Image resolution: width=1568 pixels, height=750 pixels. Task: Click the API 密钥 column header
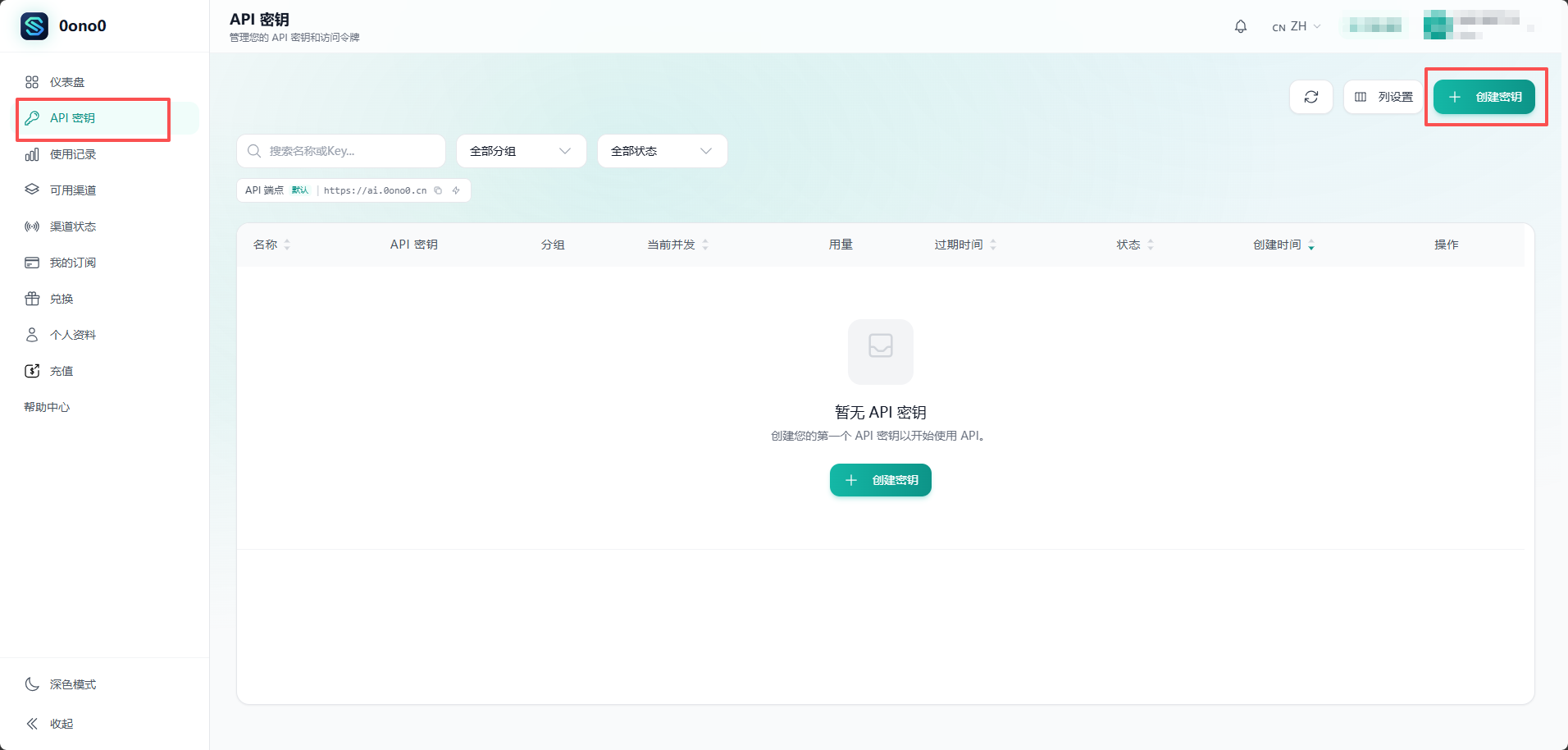[x=414, y=245]
